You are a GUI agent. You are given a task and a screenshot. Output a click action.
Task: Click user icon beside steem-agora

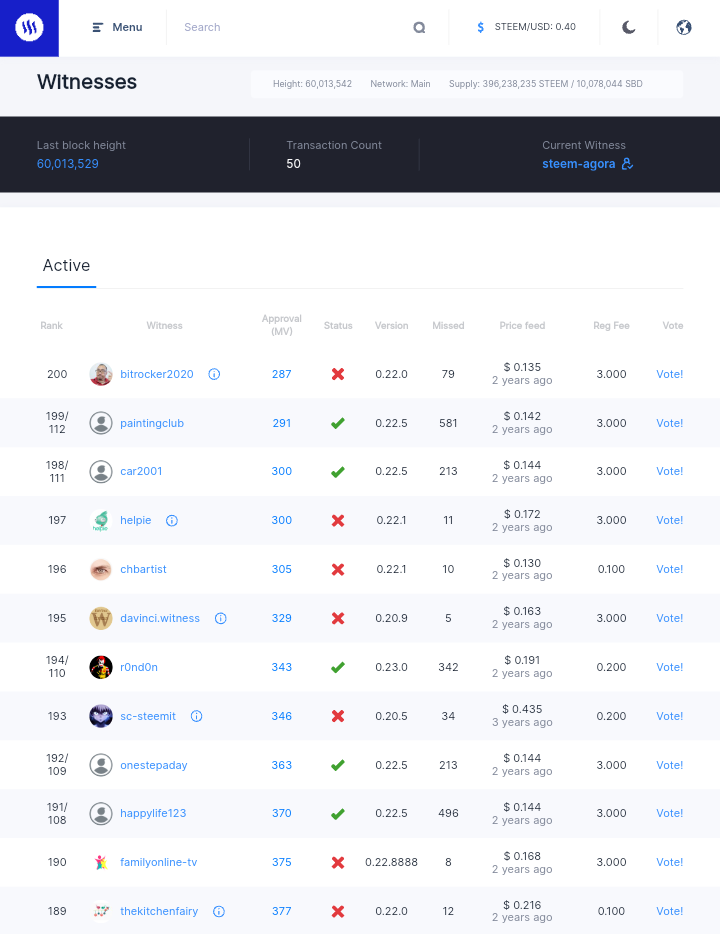pyautogui.click(x=627, y=164)
